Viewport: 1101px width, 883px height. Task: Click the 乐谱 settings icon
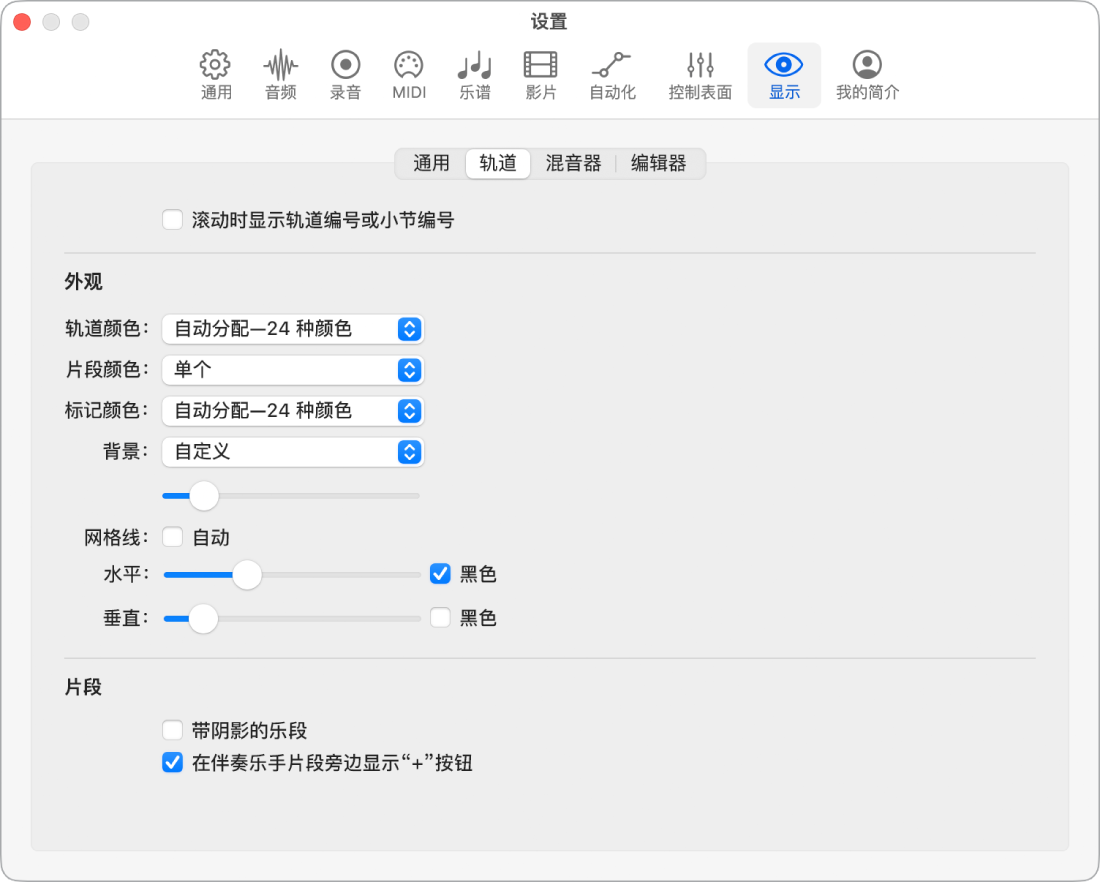[474, 74]
